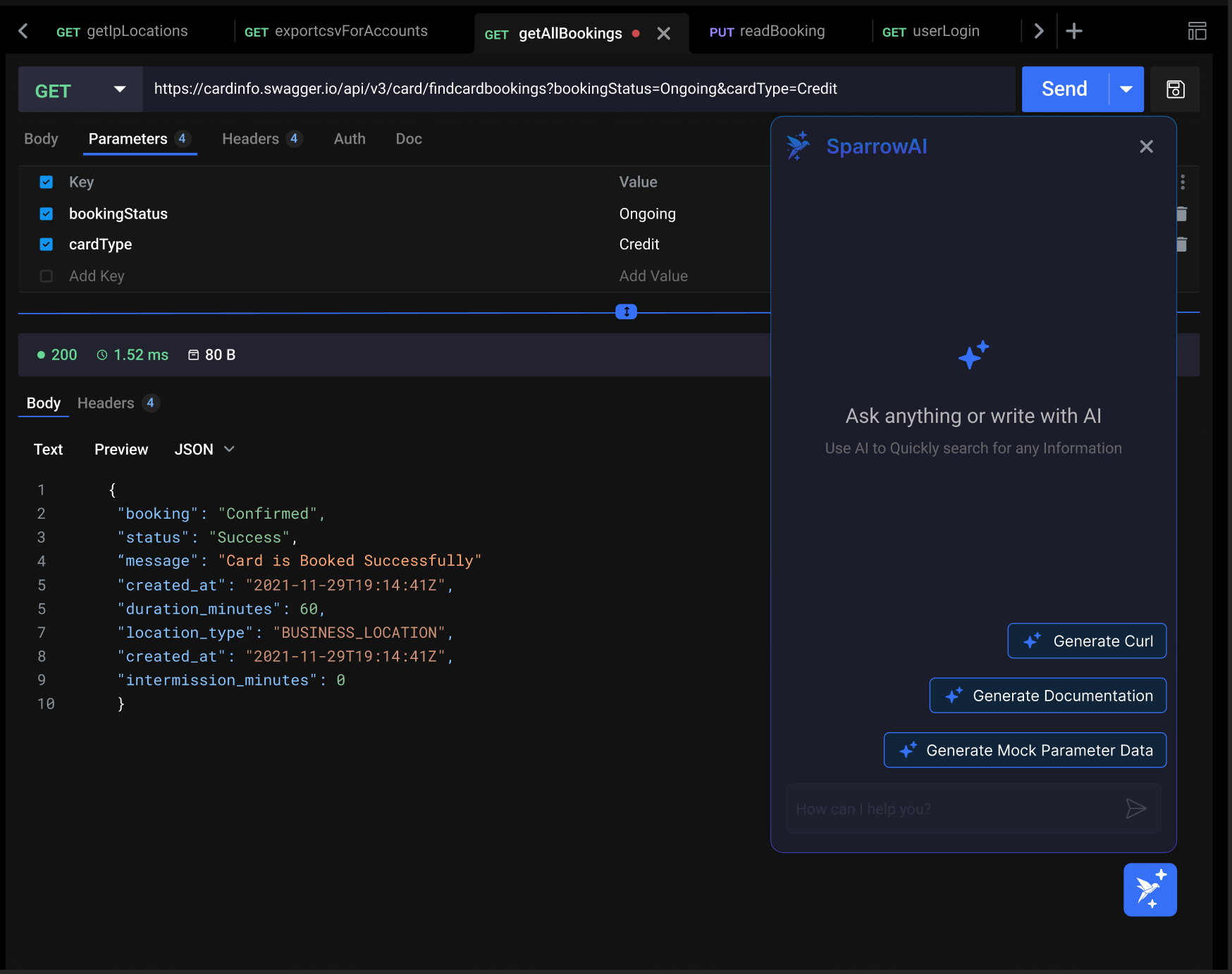Click the Add Value field

[x=653, y=276]
